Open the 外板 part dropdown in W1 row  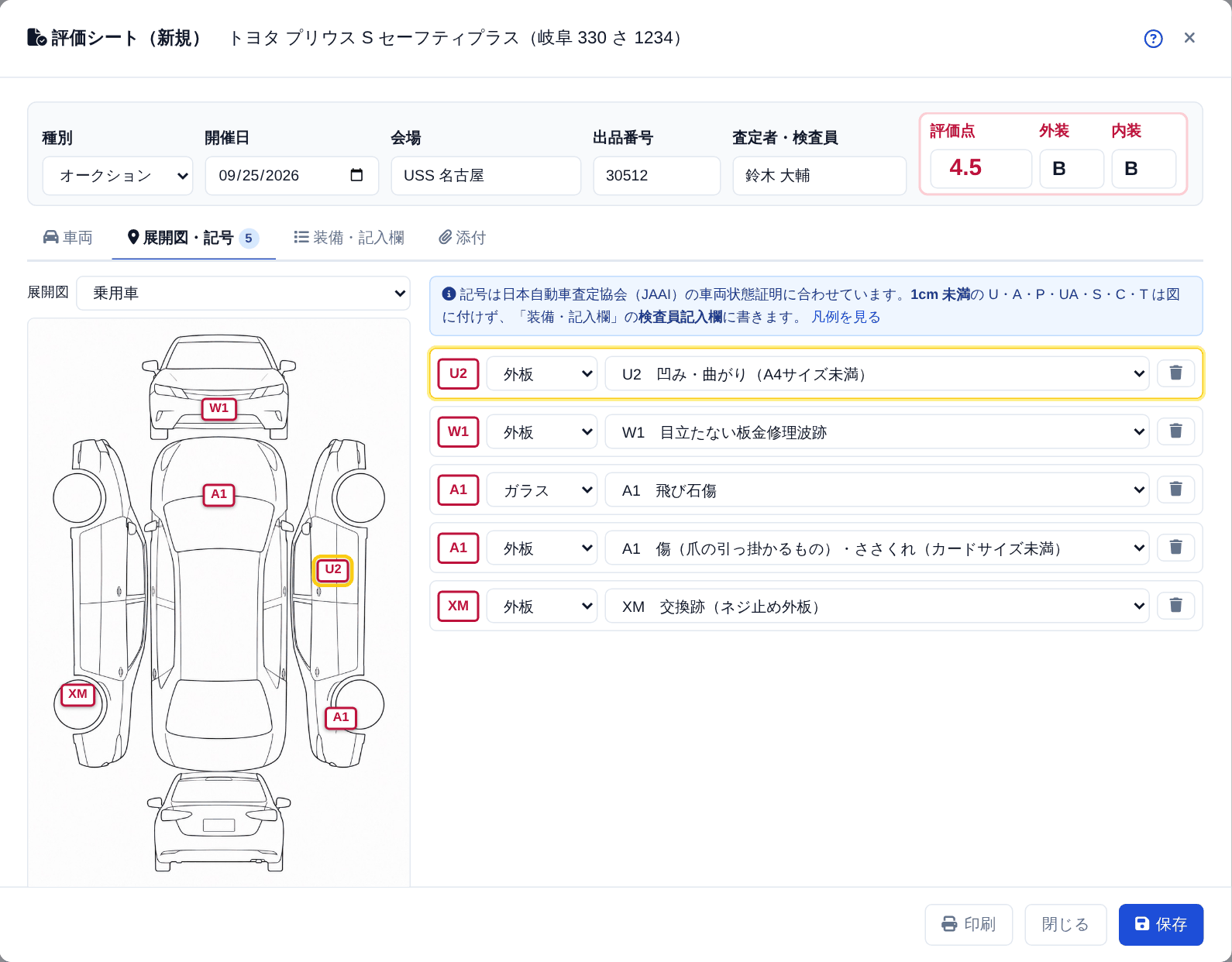(x=542, y=432)
